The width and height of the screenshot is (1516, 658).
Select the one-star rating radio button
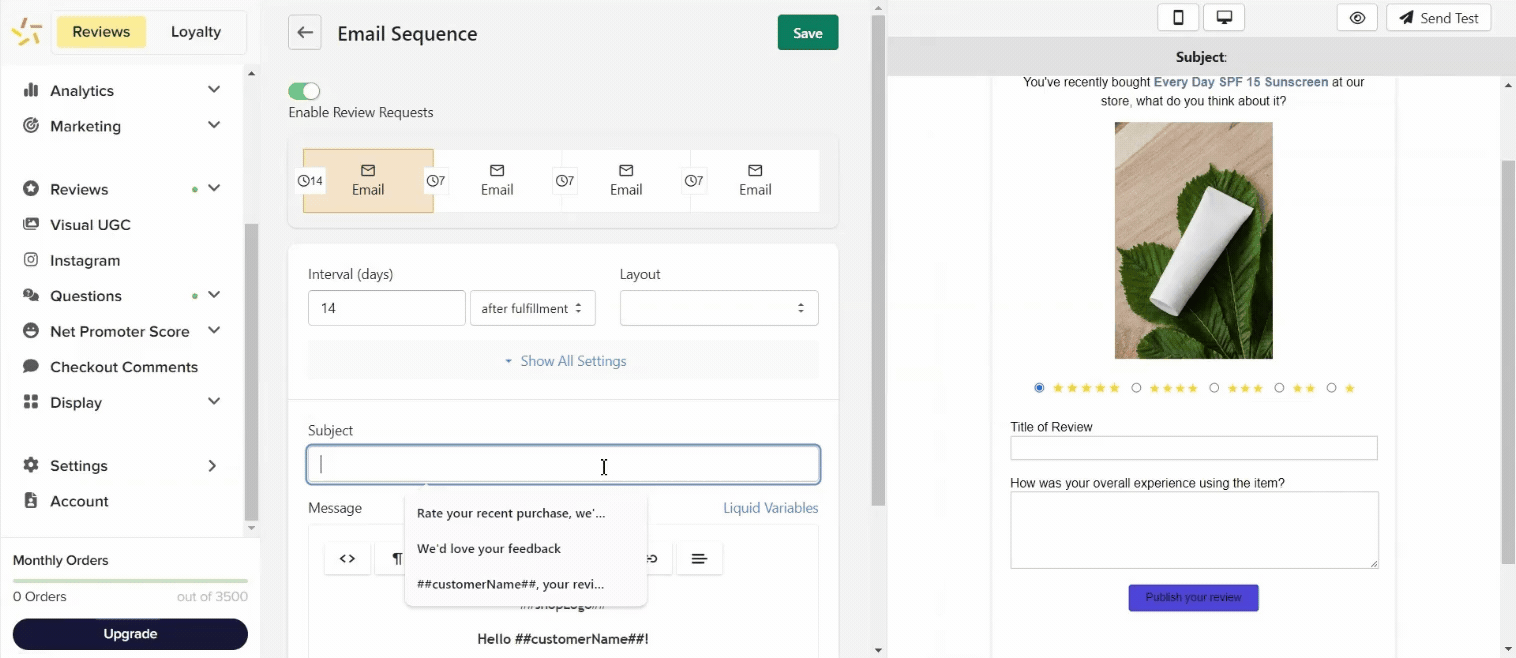pos(1331,388)
